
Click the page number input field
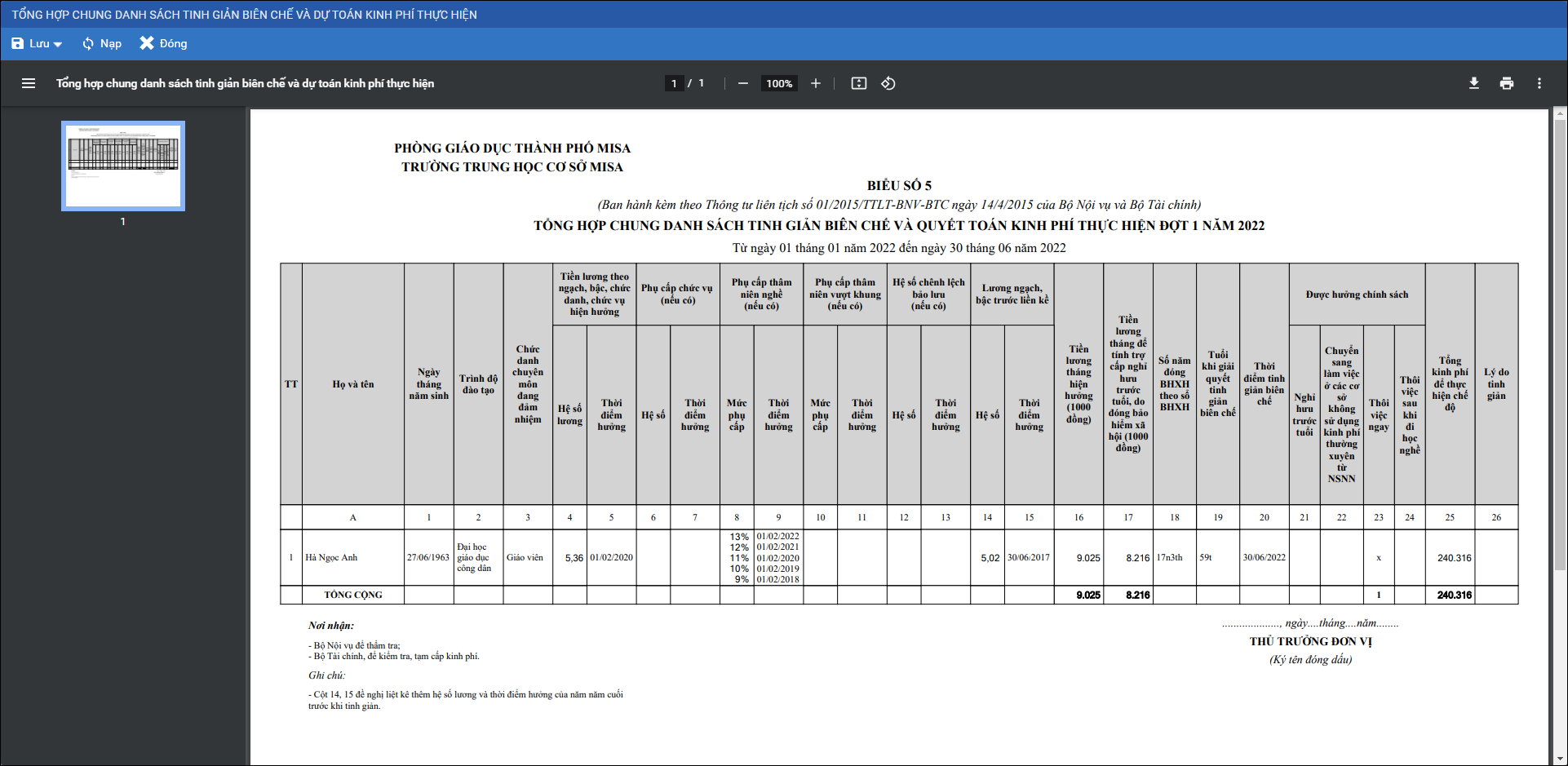point(674,83)
